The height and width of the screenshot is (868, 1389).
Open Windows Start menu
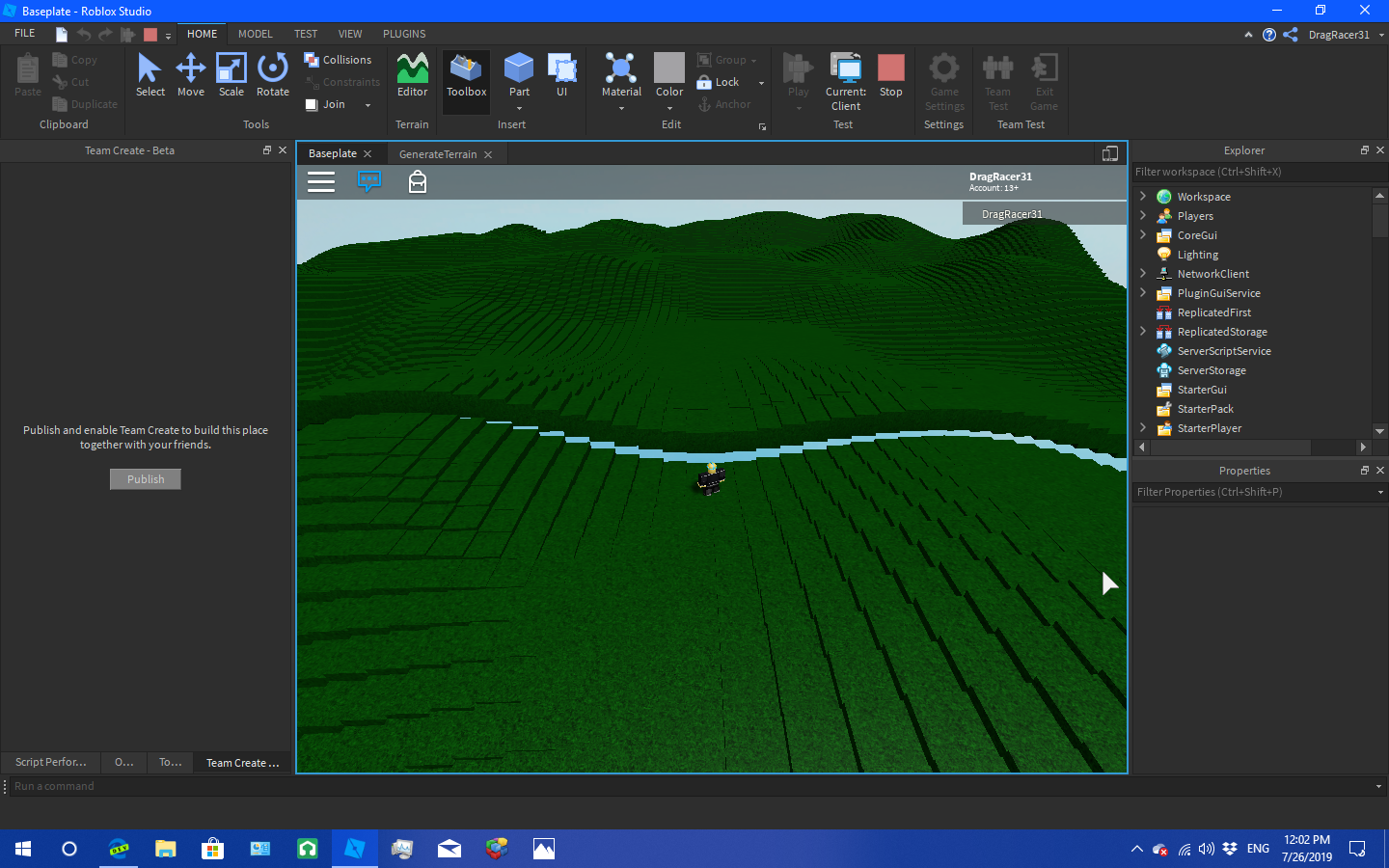point(23,849)
